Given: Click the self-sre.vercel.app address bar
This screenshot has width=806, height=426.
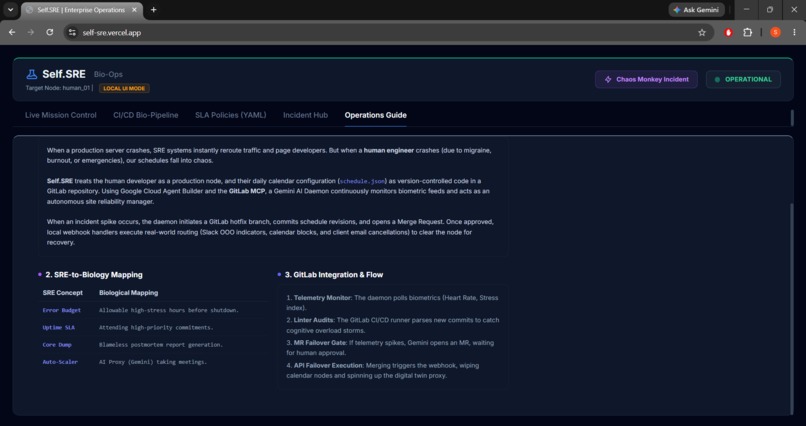Looking at the screenshot, I should 389,32.
